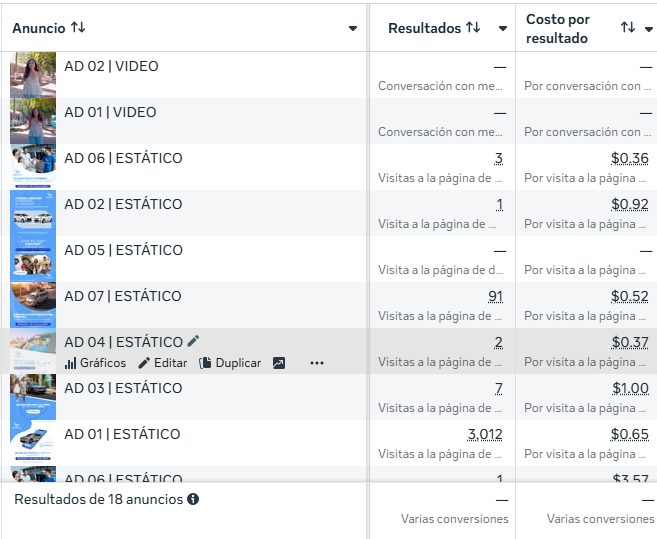657x539 pixels.
Task: Click the arrow icon right of Duplicar
Action: tap(279, 363)
